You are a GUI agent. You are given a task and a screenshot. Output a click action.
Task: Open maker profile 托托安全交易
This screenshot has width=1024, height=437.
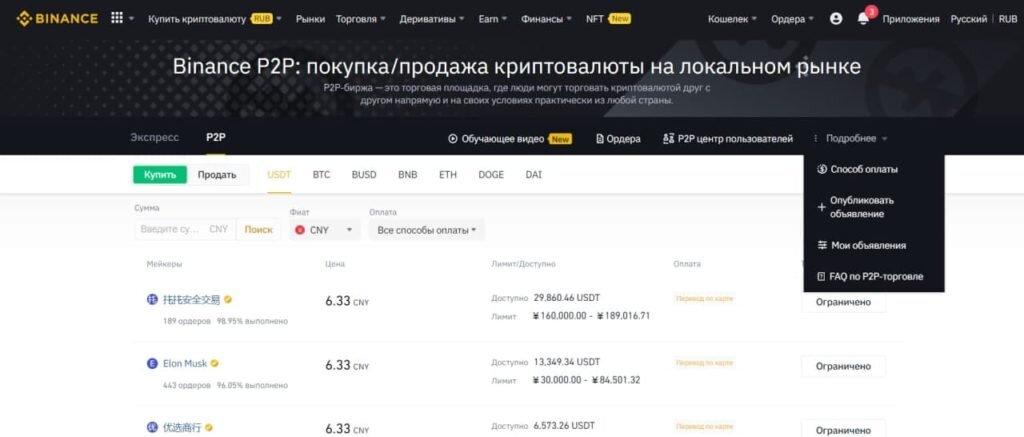point(191,299)
